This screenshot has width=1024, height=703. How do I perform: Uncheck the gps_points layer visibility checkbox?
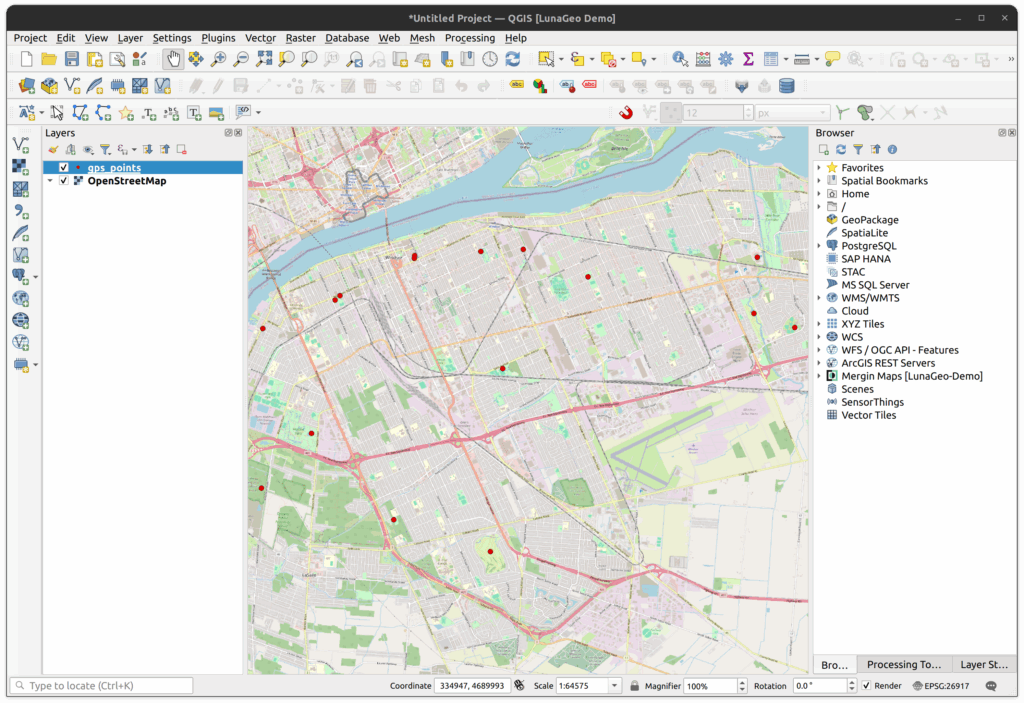tap(64, 168)
